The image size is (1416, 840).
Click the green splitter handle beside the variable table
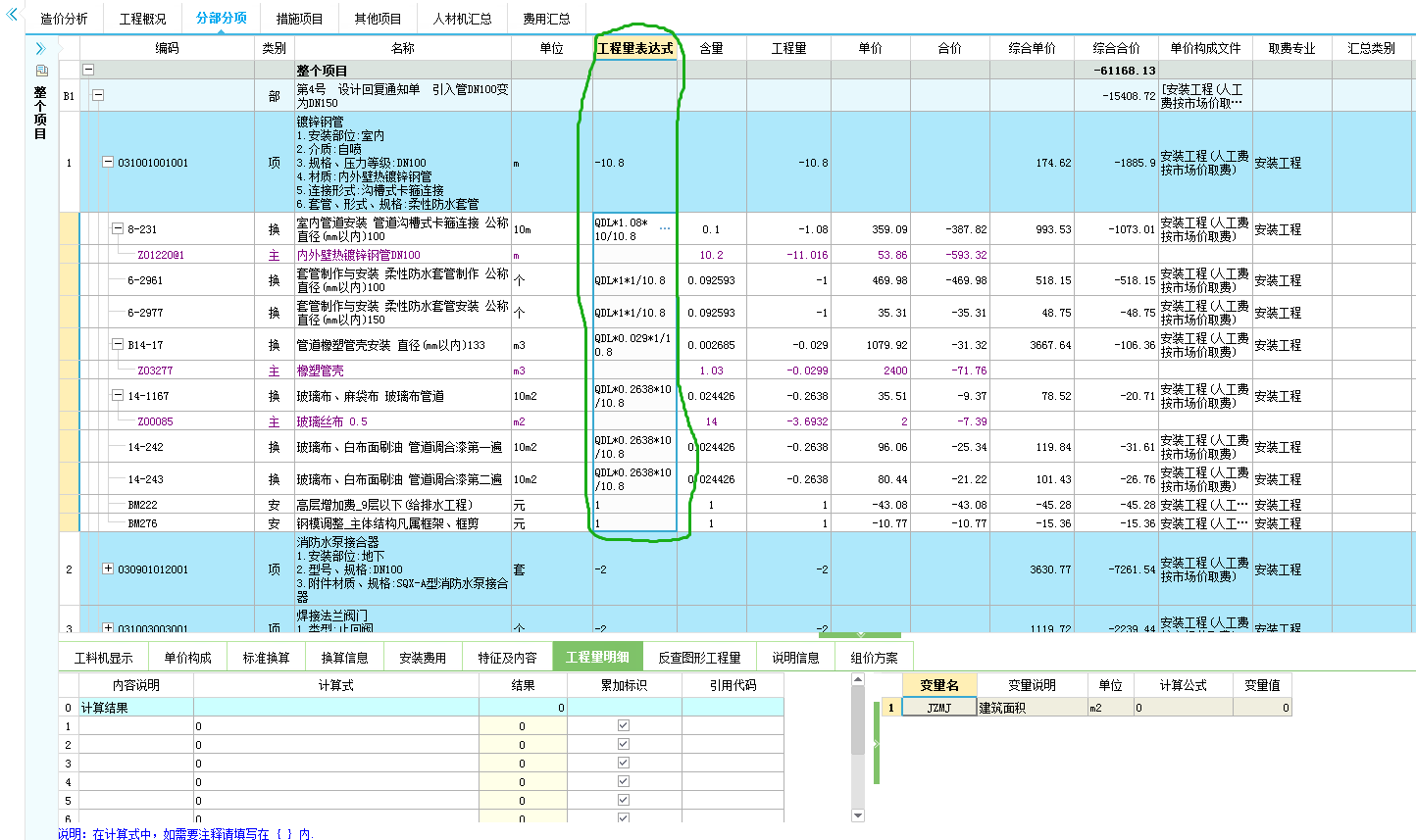877,743
